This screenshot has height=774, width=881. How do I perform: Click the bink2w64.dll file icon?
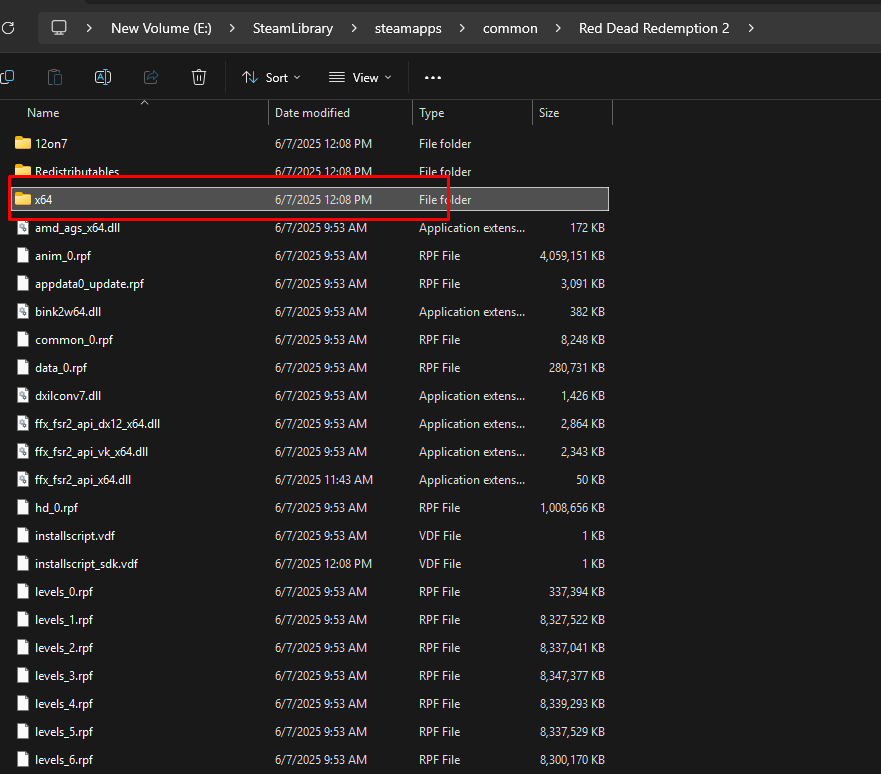(22, 311)
